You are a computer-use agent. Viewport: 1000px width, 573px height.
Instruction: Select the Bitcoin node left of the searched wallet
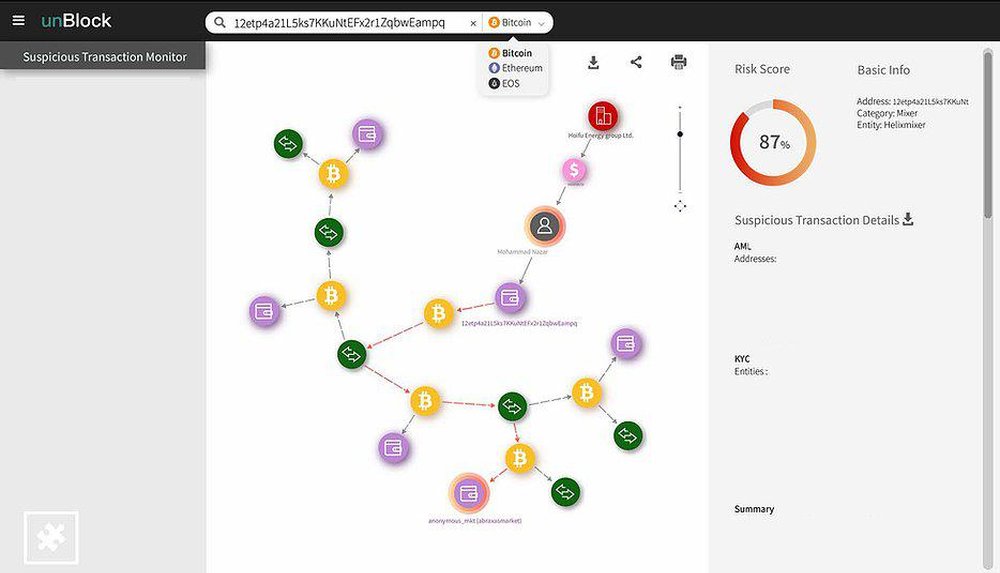tap(439, 313)
